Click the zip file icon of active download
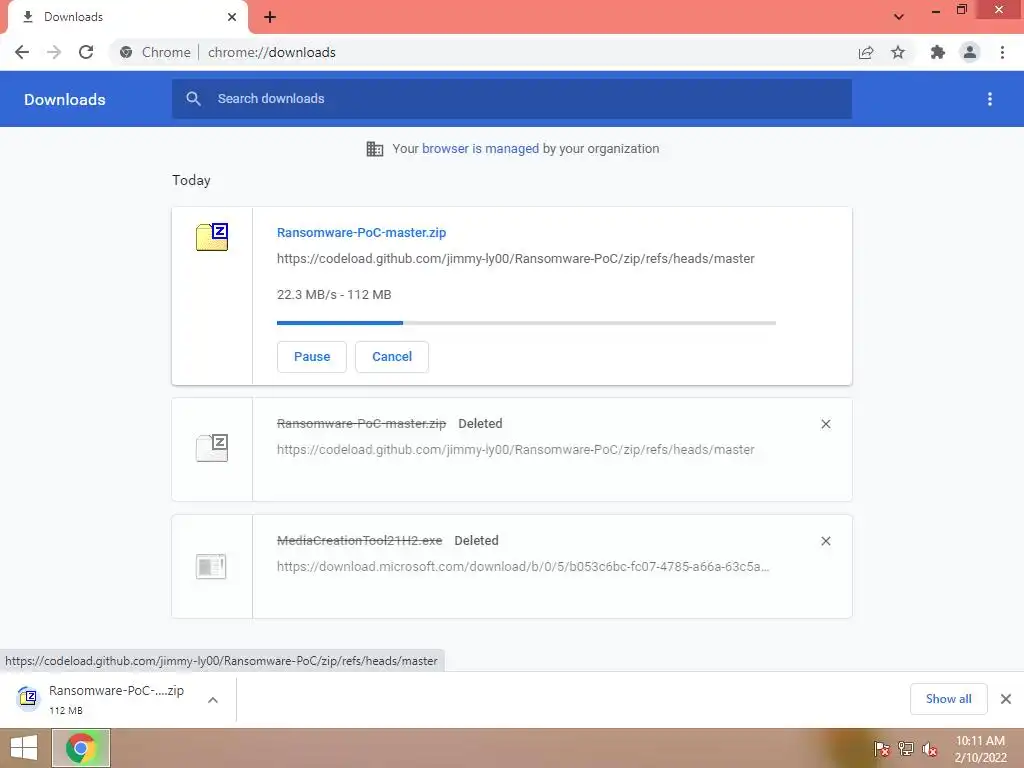 [212, 237]
